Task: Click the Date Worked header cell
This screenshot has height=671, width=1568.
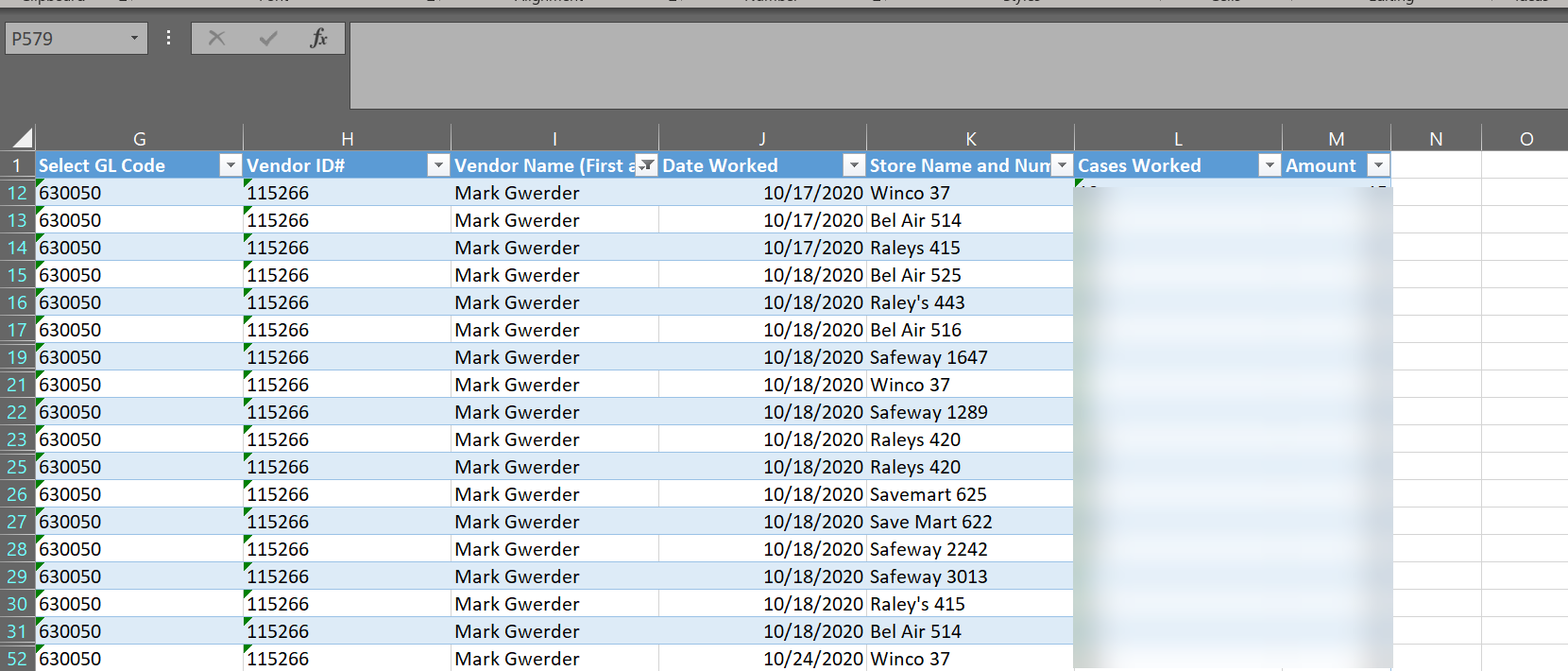Action: click(x=762, y=165)
